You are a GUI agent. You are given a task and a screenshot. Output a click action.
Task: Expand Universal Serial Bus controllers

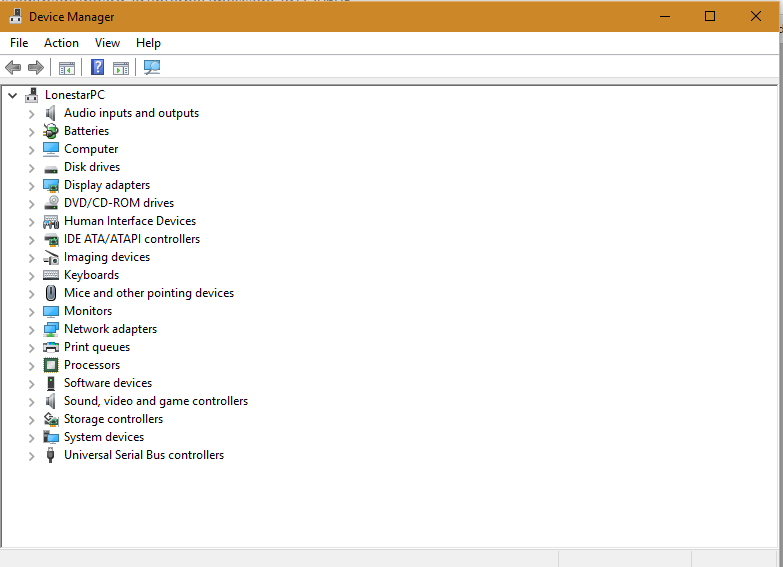(x=31, y=456)
